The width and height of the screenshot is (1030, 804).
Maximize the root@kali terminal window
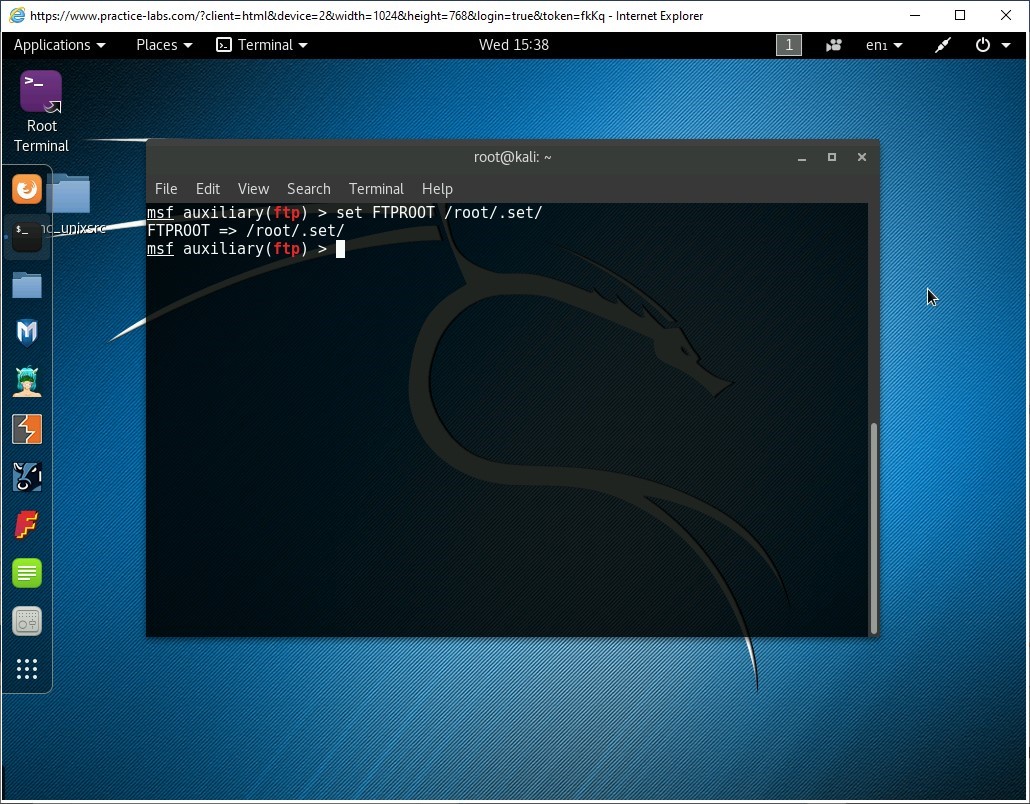pyautogui.click(x=832, y=157)
